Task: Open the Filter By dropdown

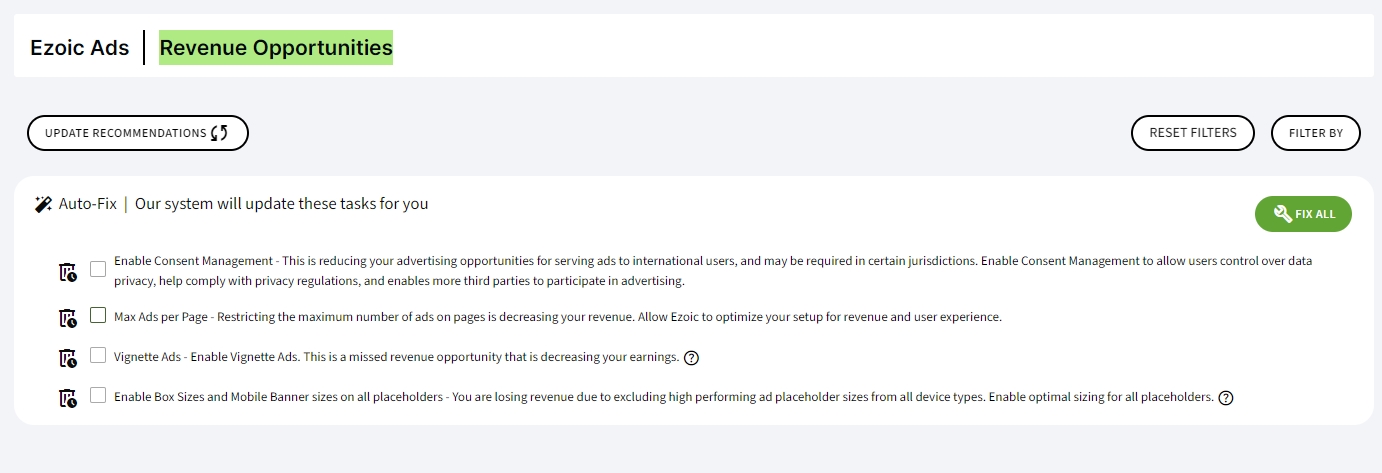Action: pos(1316,133)
